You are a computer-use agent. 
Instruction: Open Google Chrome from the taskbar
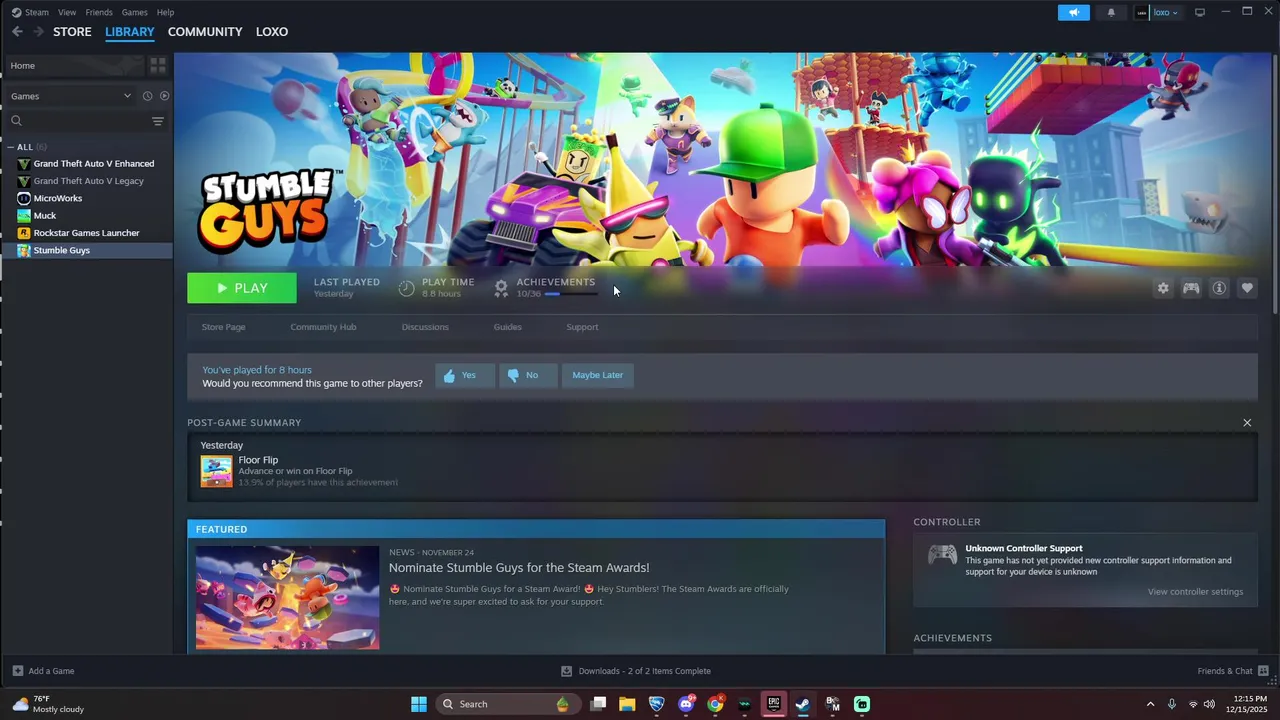coord(715,704)
